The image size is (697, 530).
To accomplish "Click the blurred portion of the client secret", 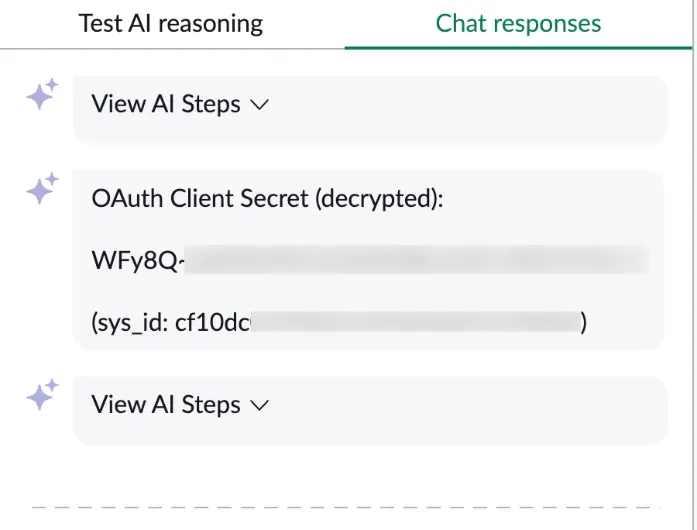I will pos(417,260).
